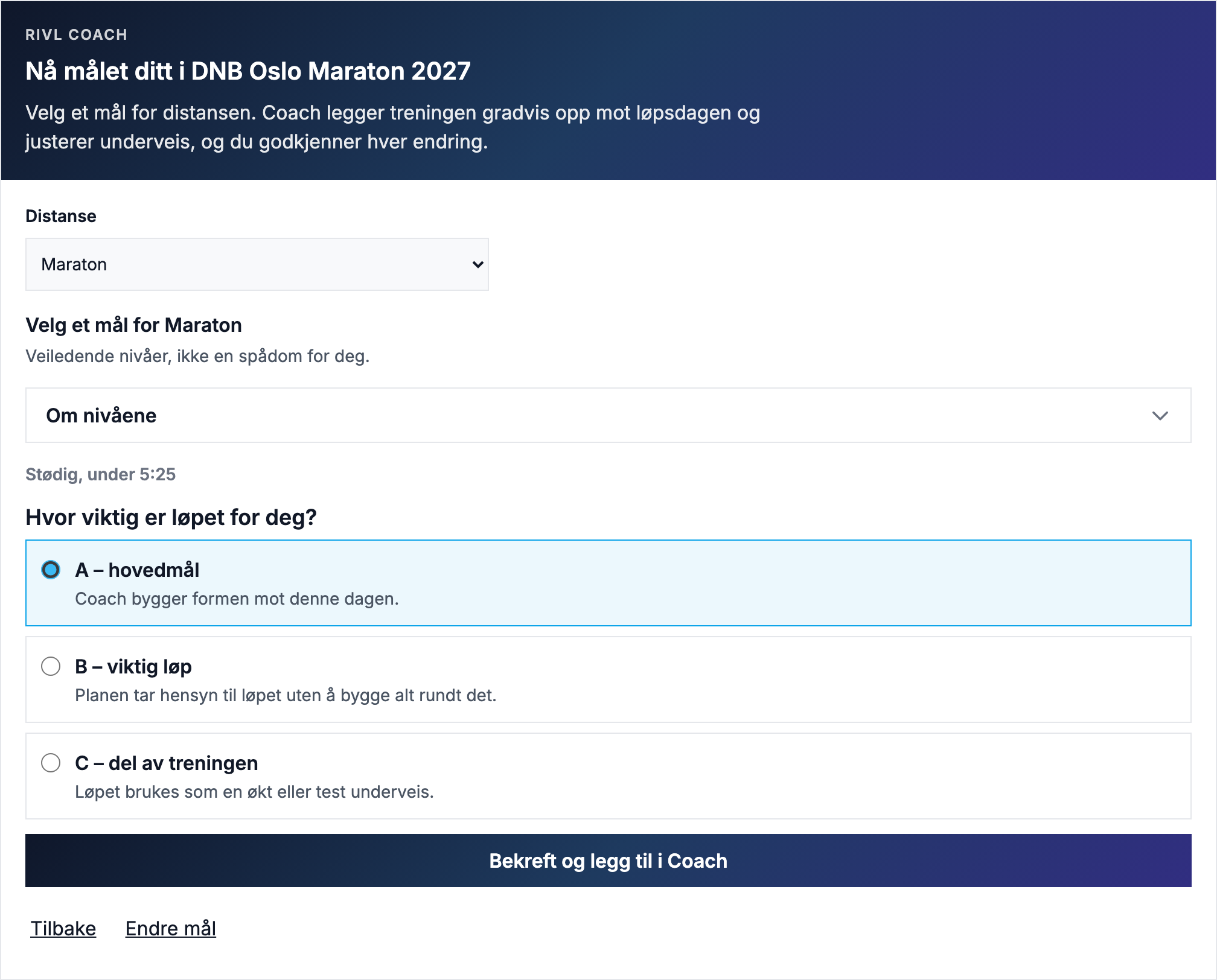Go back via the 'Tilbake' link
Screen dimensions: 1217x980
[63, 928]
